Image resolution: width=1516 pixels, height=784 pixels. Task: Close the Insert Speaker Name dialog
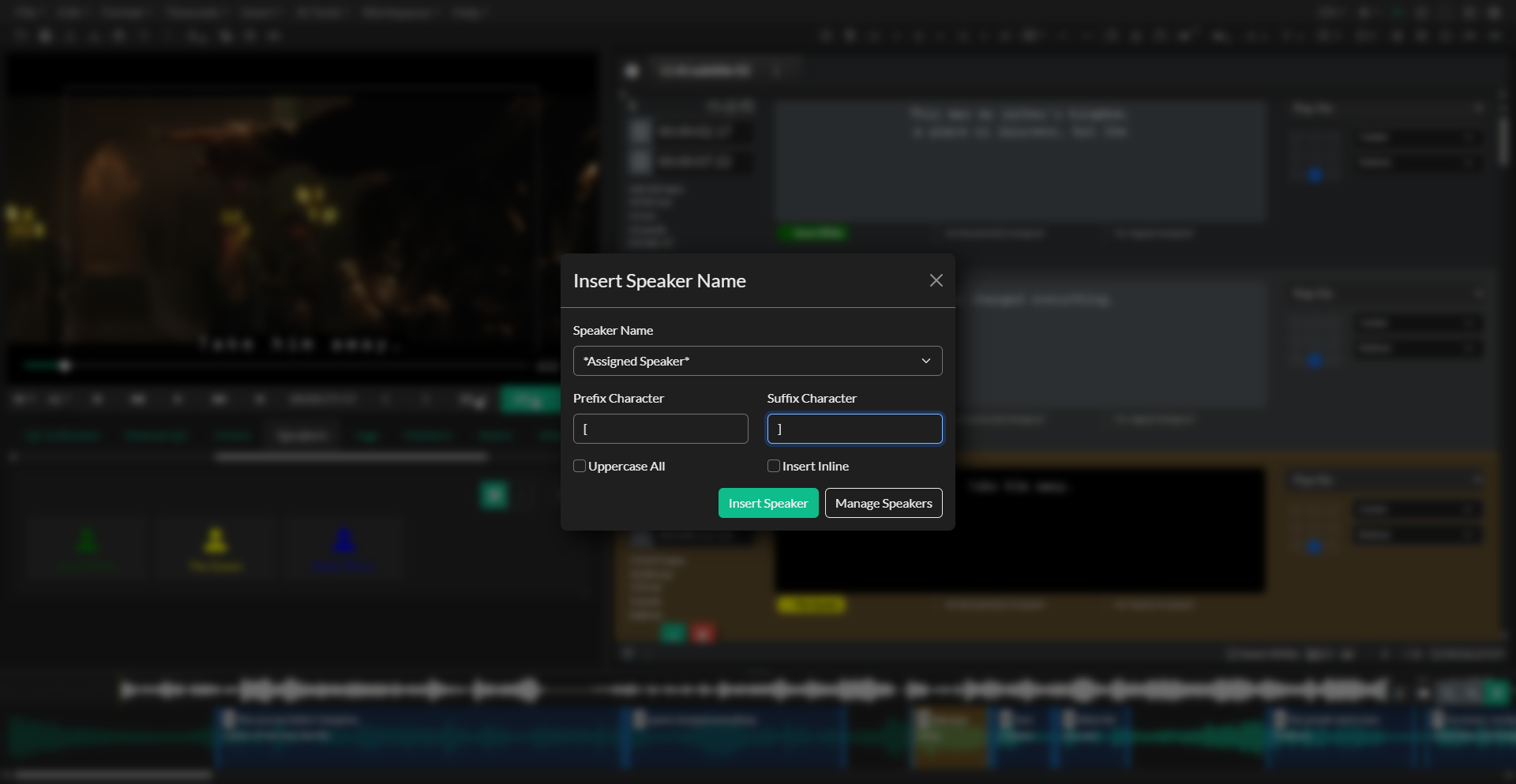[x=936, y=281]
